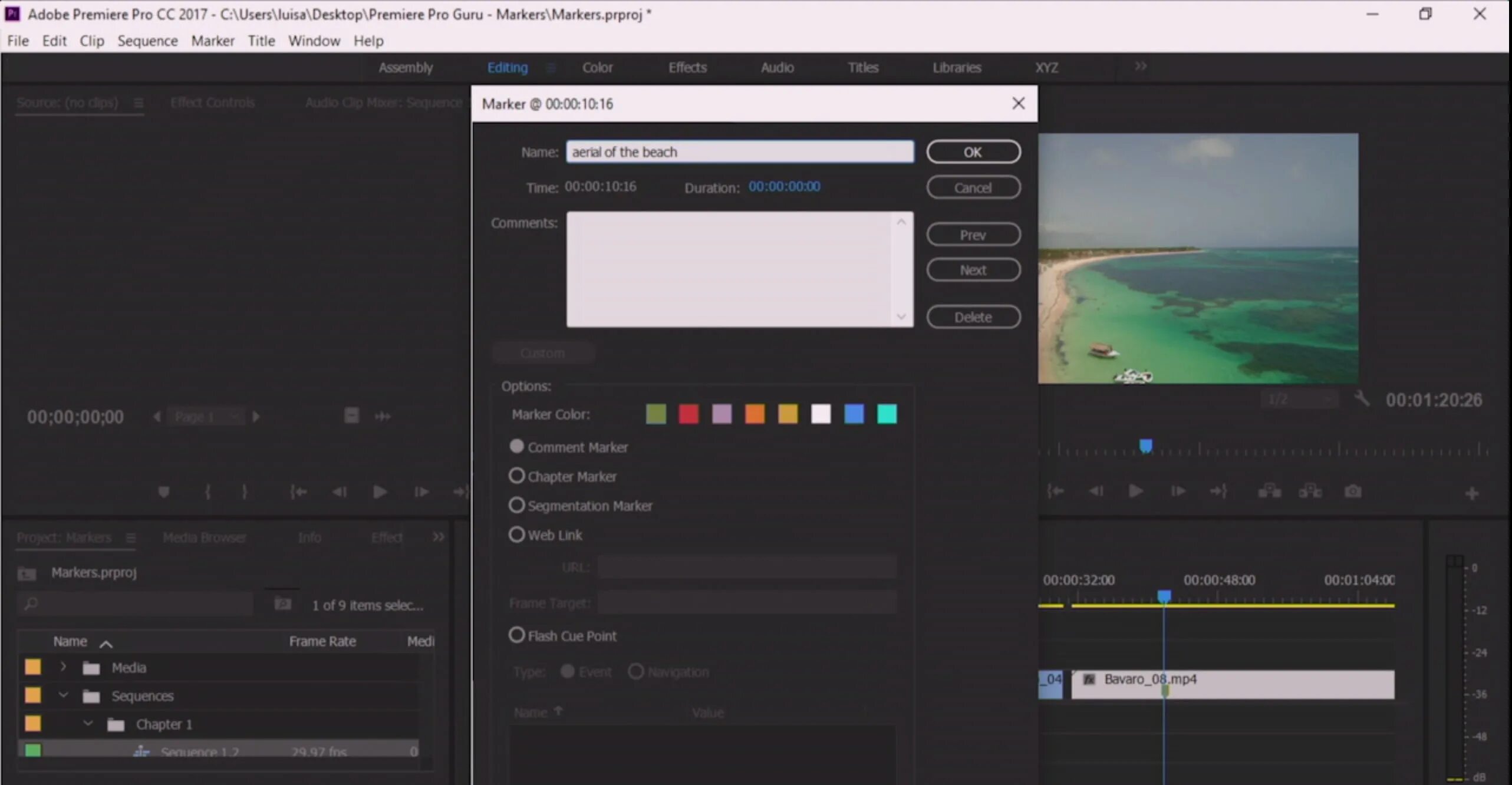Click the Extract button in Program Monitor
This screenshot has height=785, width=1512.
point(1310,491)
